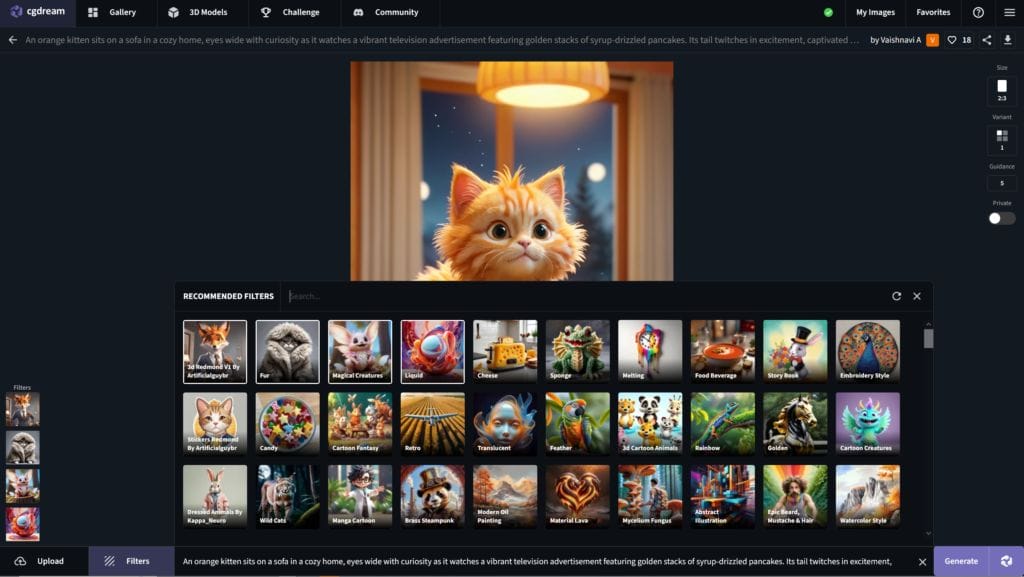Click the filters panel vertical scrollbar thumb
Screen dimensions: 1024x577
point(928,338)
